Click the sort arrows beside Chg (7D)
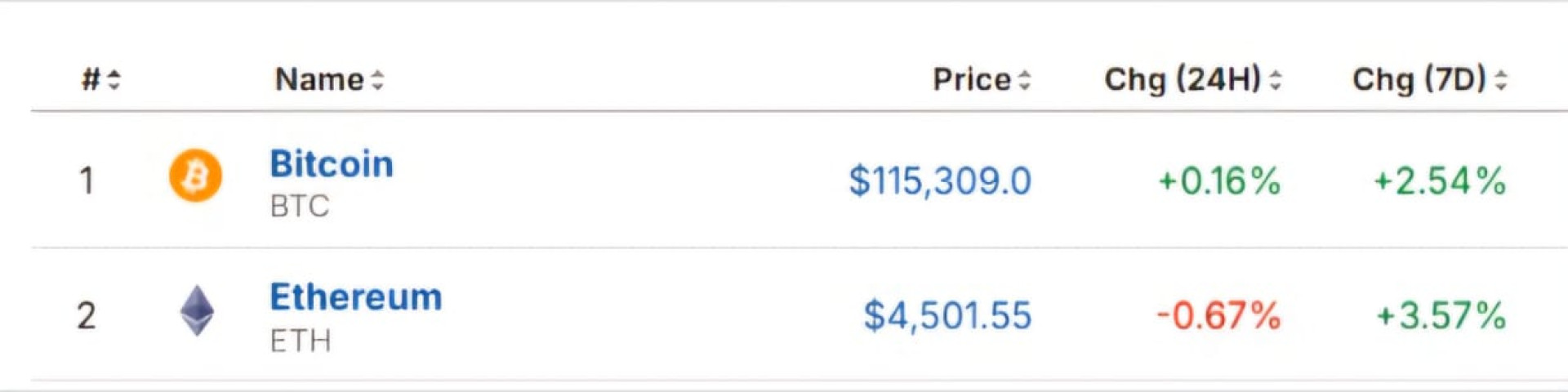 (x=1500, y=80)
